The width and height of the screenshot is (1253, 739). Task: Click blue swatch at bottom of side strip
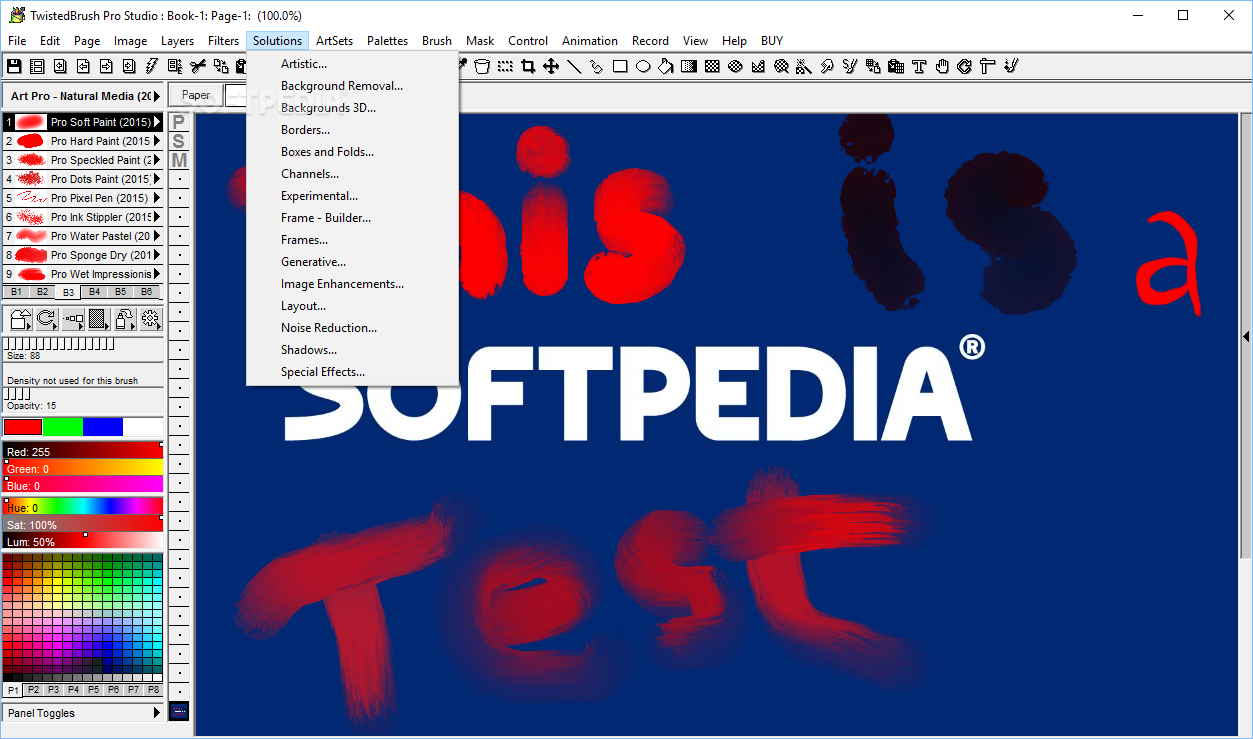click(179, 712)
